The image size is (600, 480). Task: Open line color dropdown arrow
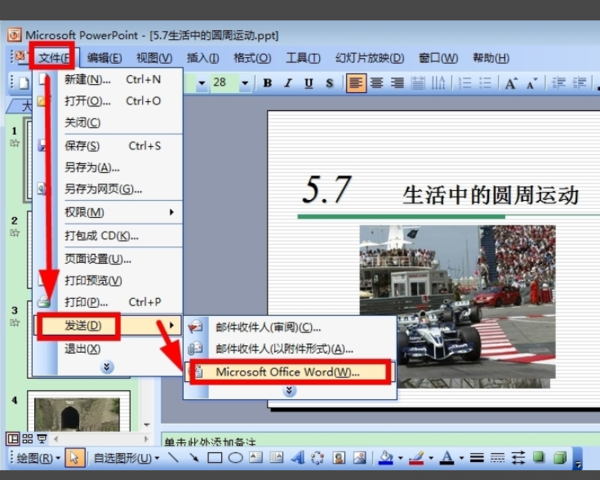click(x=431, y=458)
